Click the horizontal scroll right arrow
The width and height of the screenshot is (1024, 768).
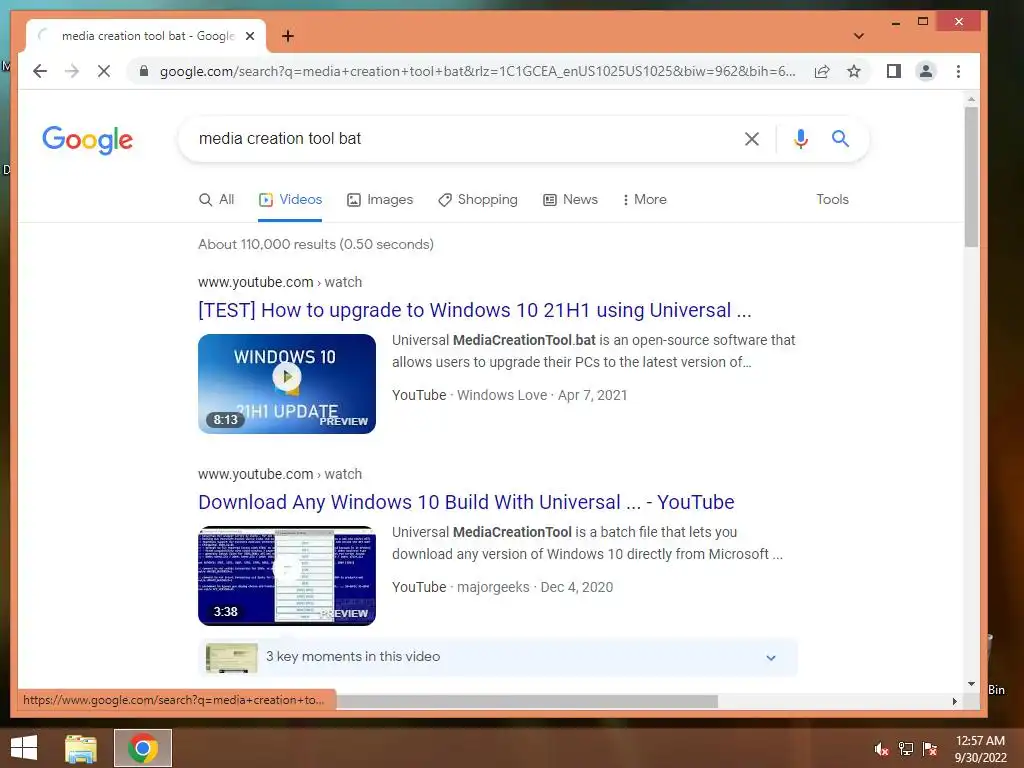click(x=954, y=701)
